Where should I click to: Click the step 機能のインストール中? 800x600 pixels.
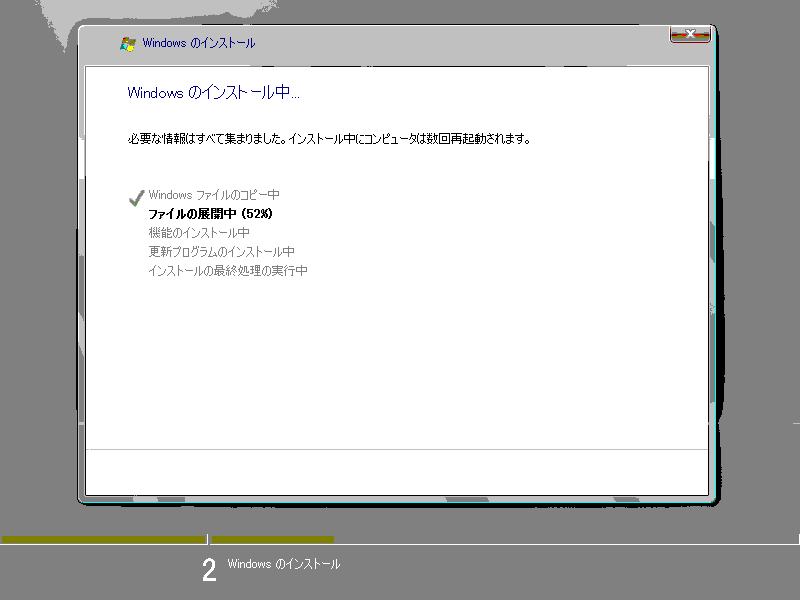pos(199,233)
